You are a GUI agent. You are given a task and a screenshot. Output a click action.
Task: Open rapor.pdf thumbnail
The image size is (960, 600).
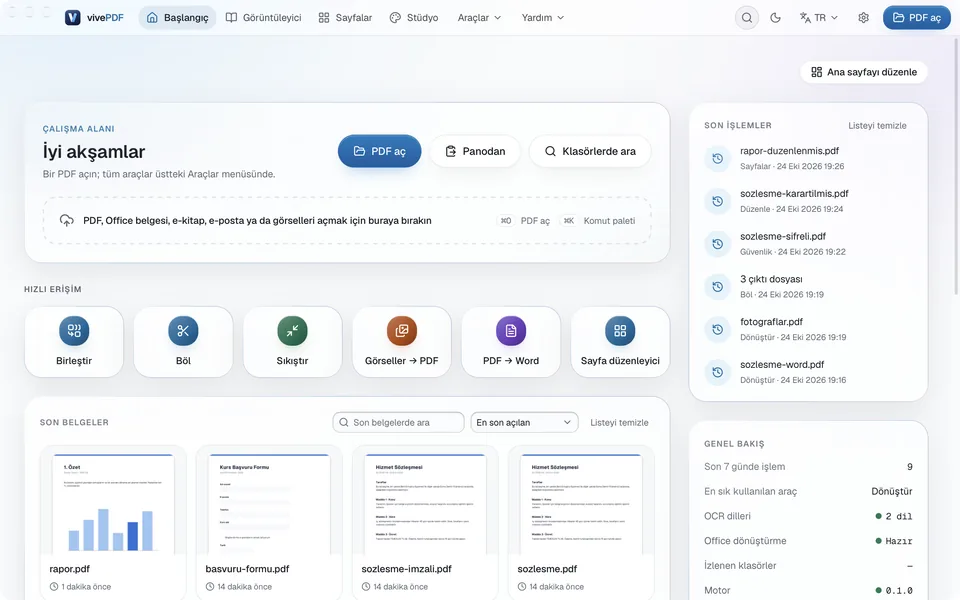click(x=113, y=503)
